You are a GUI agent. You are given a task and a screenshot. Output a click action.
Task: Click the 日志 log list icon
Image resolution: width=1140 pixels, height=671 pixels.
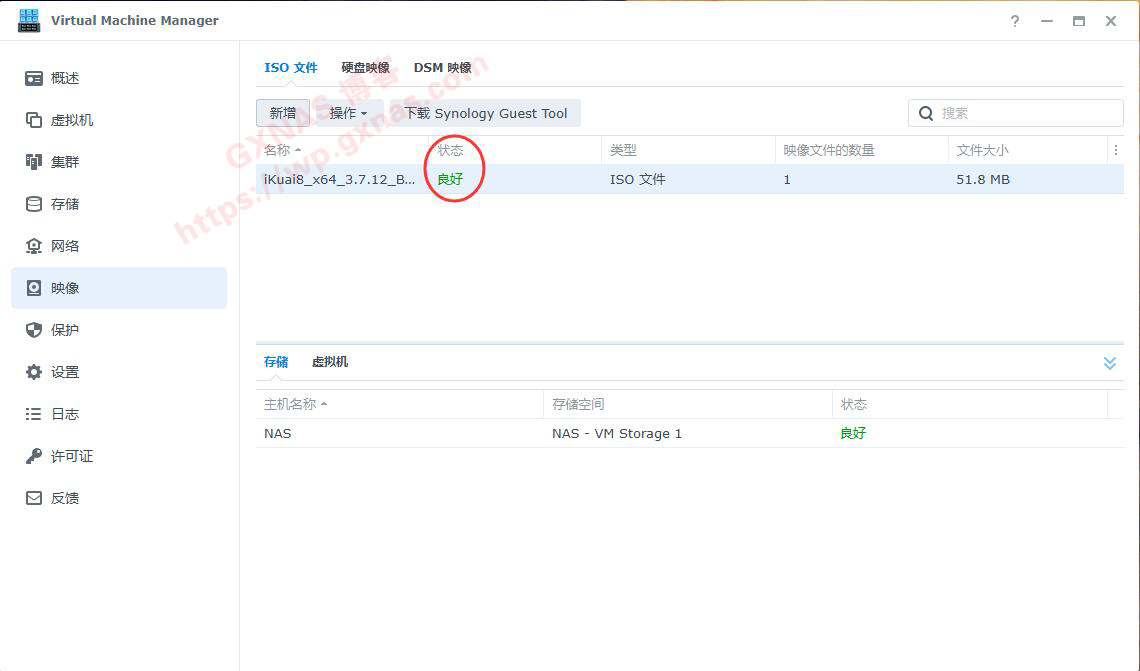[x=34, y=414]
